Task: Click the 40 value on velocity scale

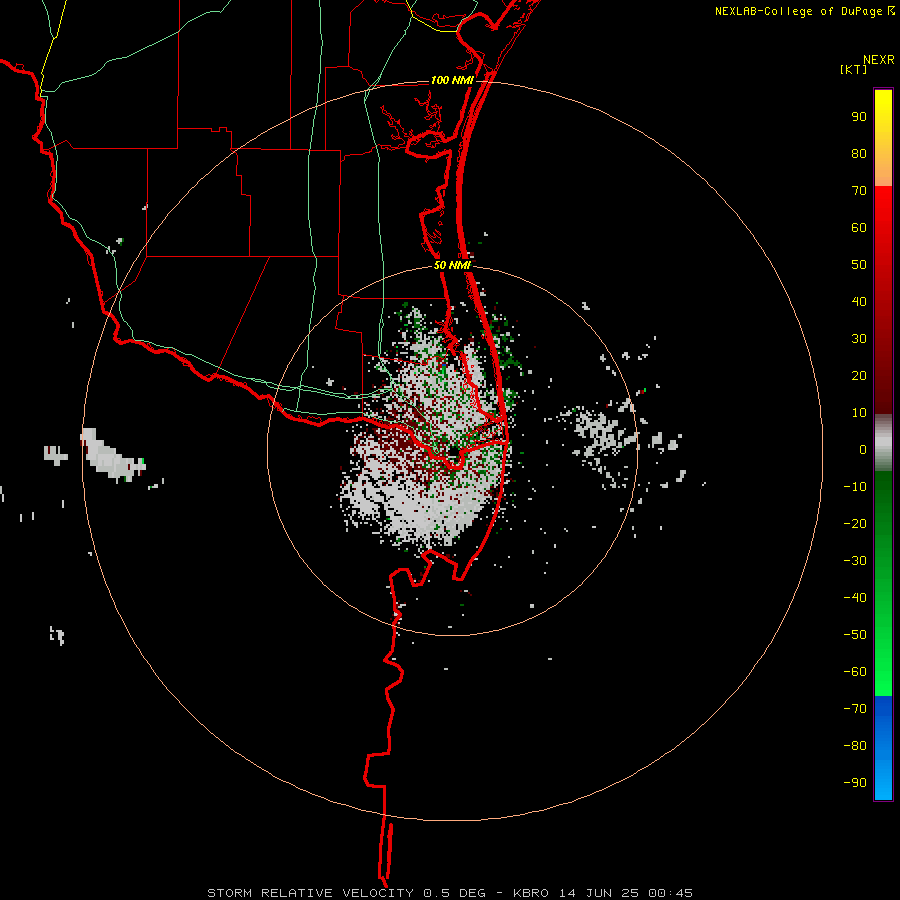Action: [859, 301]
